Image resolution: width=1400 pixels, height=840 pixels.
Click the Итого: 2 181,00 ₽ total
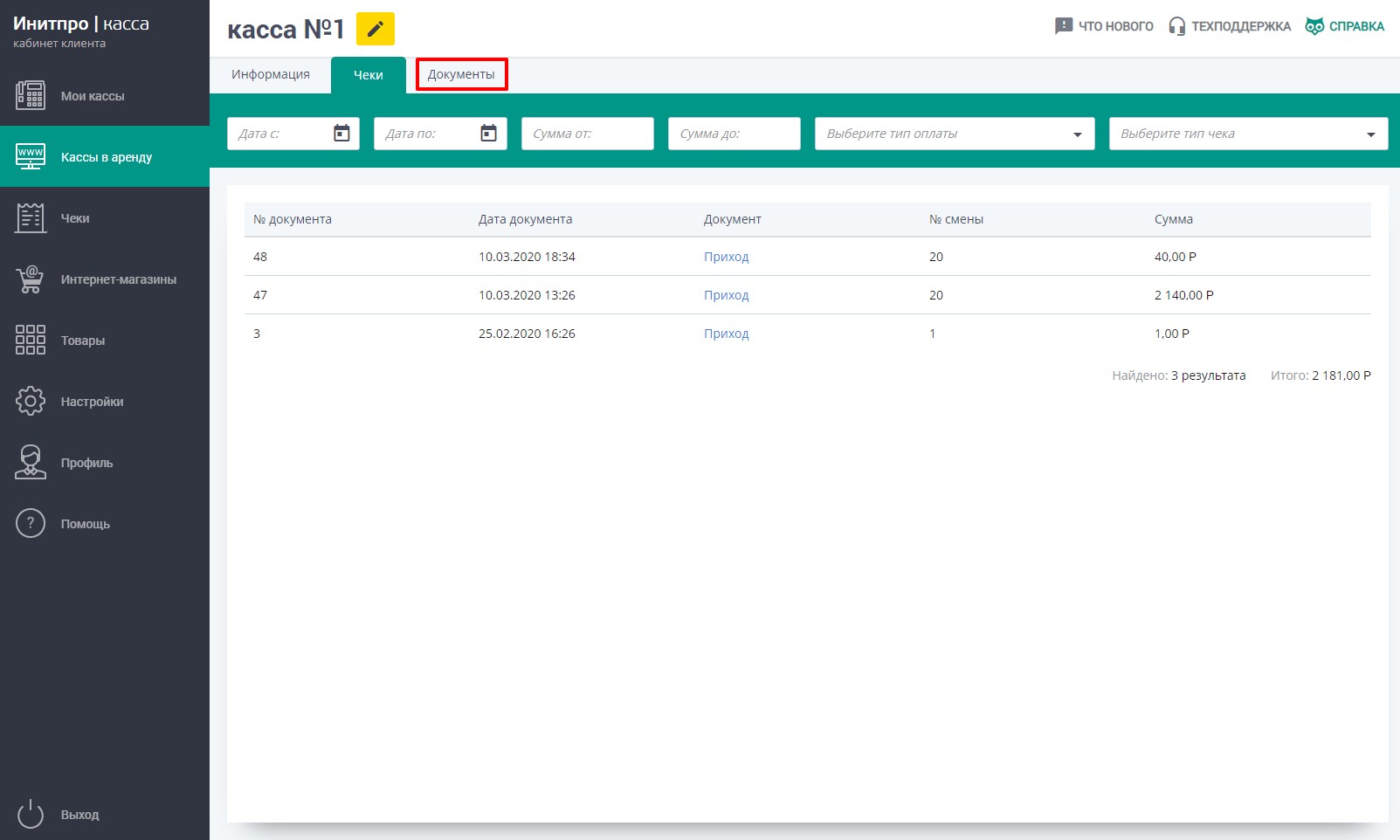point(1321,375)
